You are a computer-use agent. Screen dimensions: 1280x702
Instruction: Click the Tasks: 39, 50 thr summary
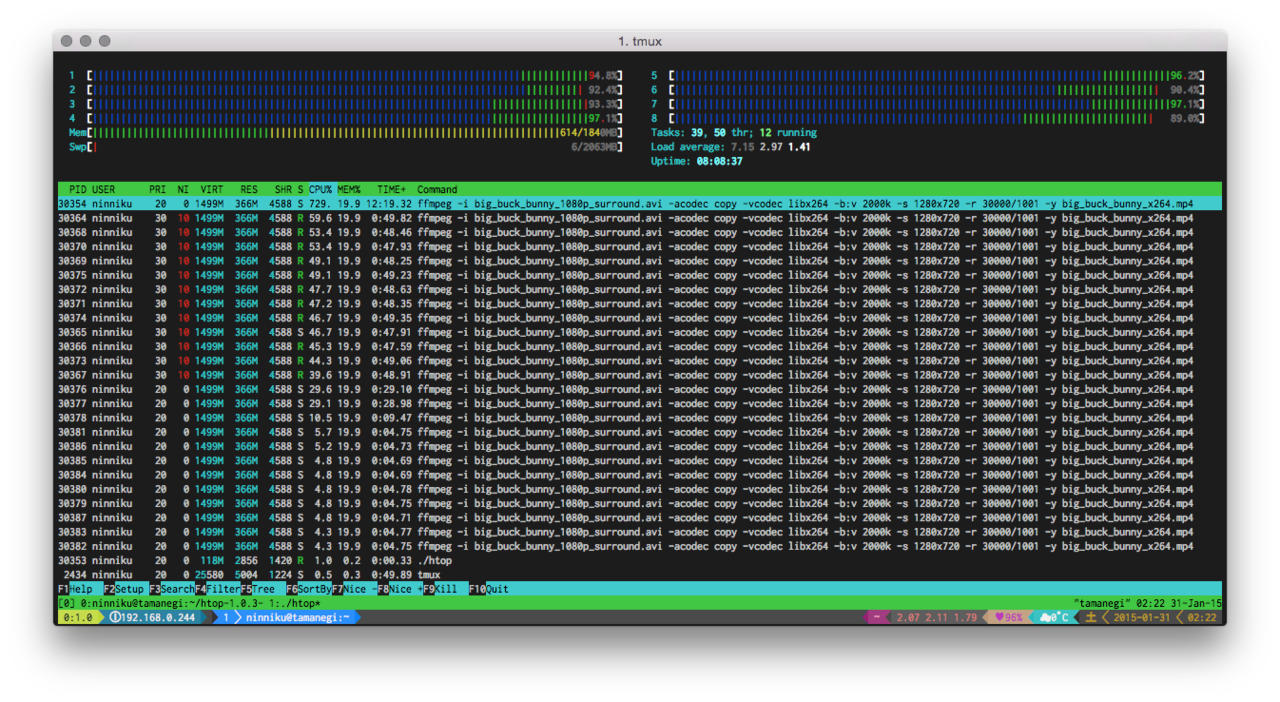pos(734,132)
